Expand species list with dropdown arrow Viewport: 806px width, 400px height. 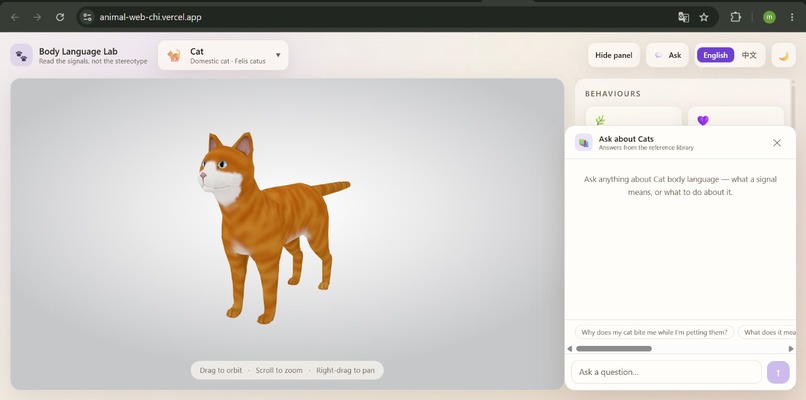click(278, 55)
